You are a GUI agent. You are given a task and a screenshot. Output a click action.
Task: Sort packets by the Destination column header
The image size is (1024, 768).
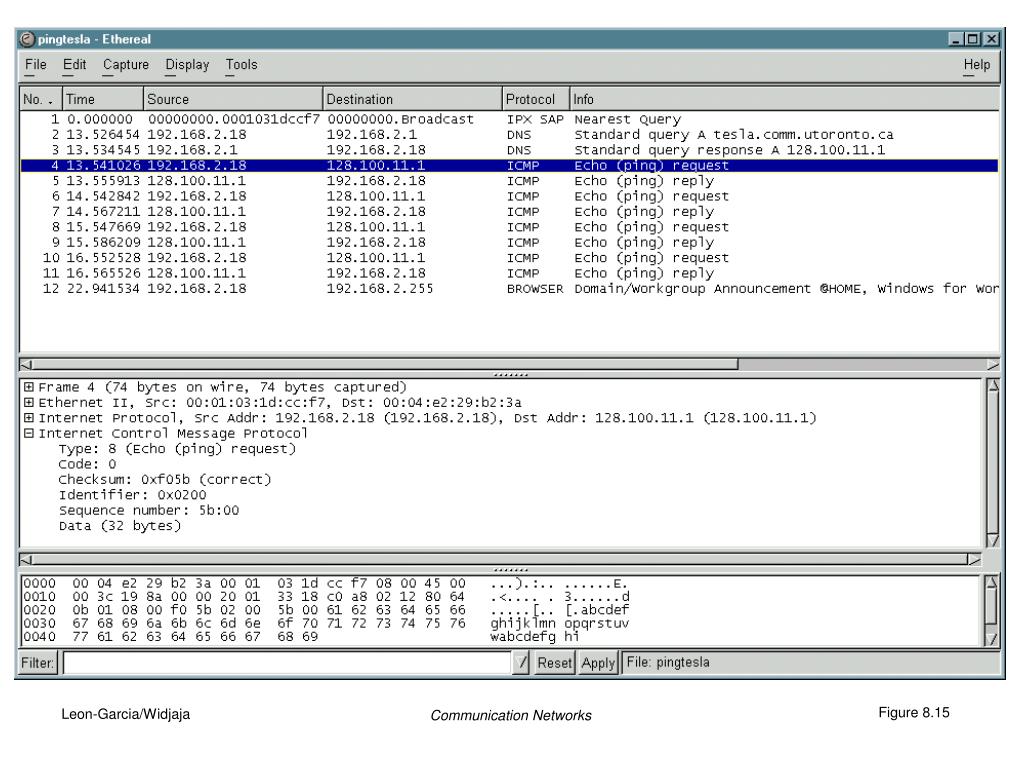[x=412, y=99]
